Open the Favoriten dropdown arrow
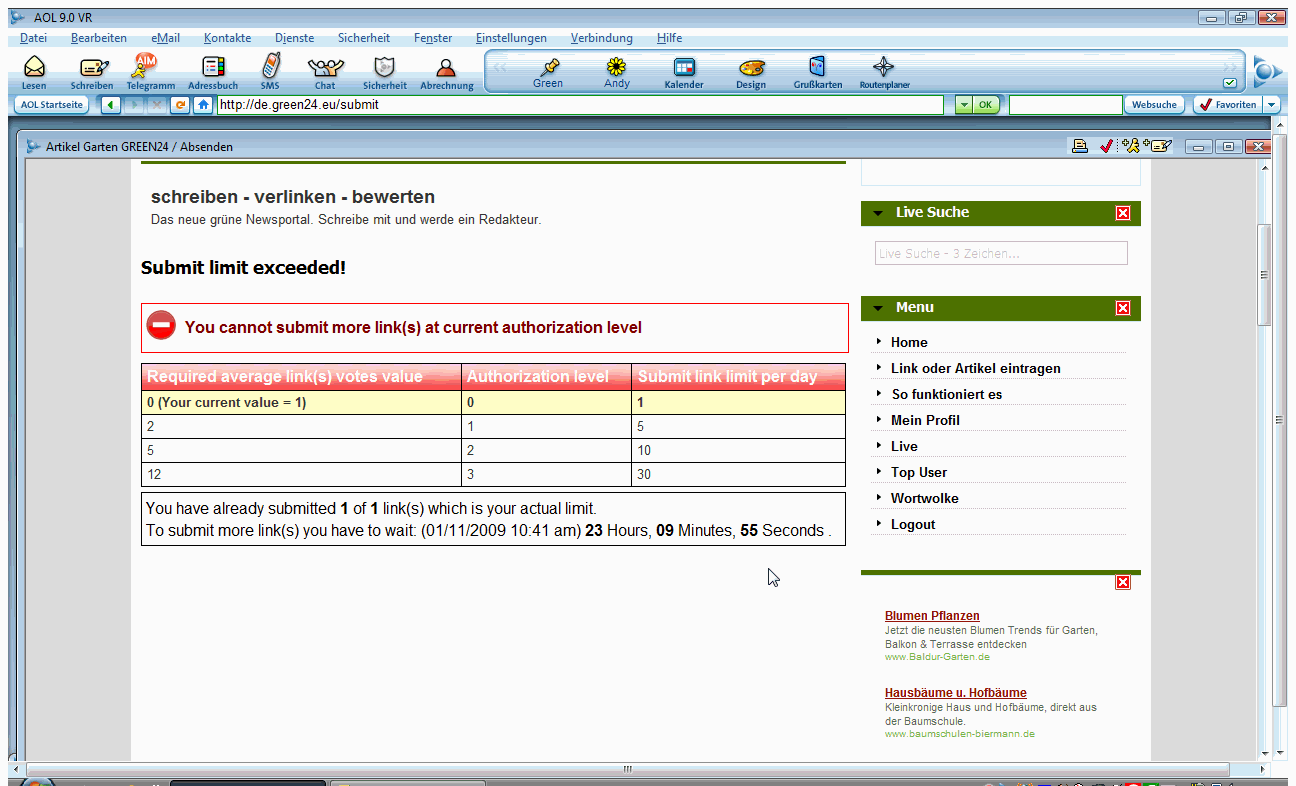Image resolution: width=1296 pixels, height=786 pixels. (x=1271, y=105)
